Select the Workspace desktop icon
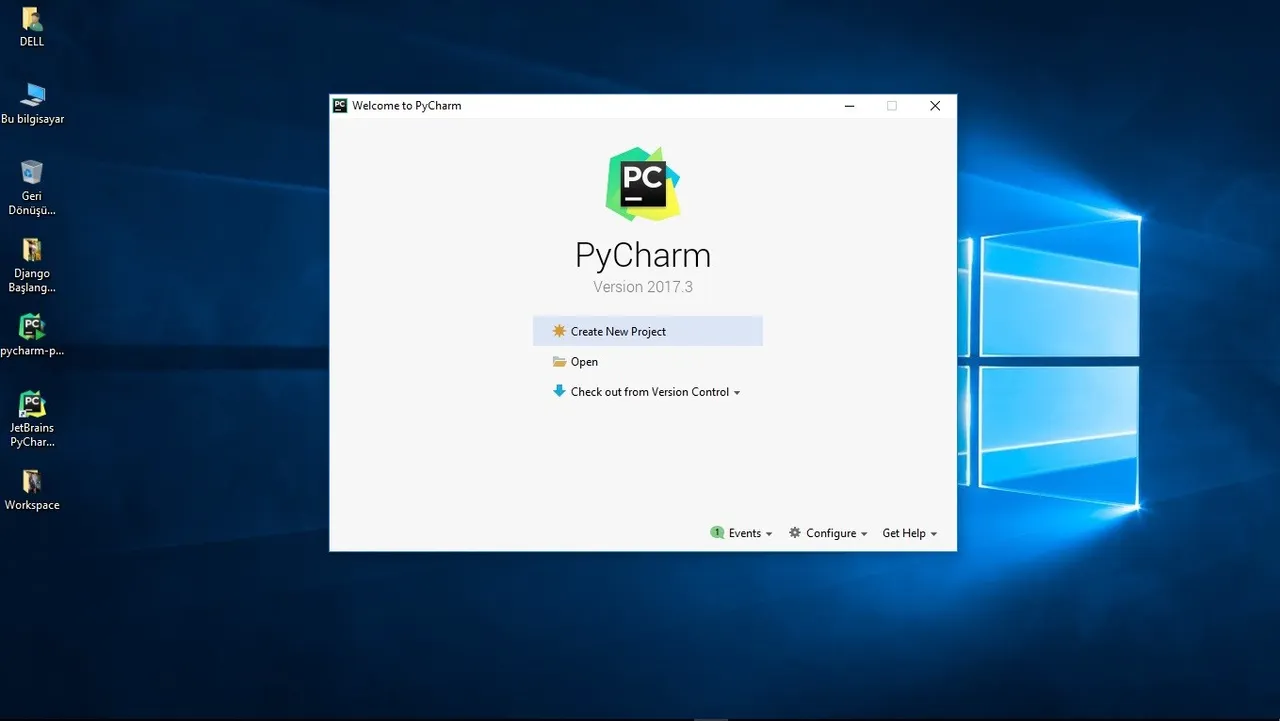The width and height of the screenshot is (1280, 721). click(x=32, y=490)
